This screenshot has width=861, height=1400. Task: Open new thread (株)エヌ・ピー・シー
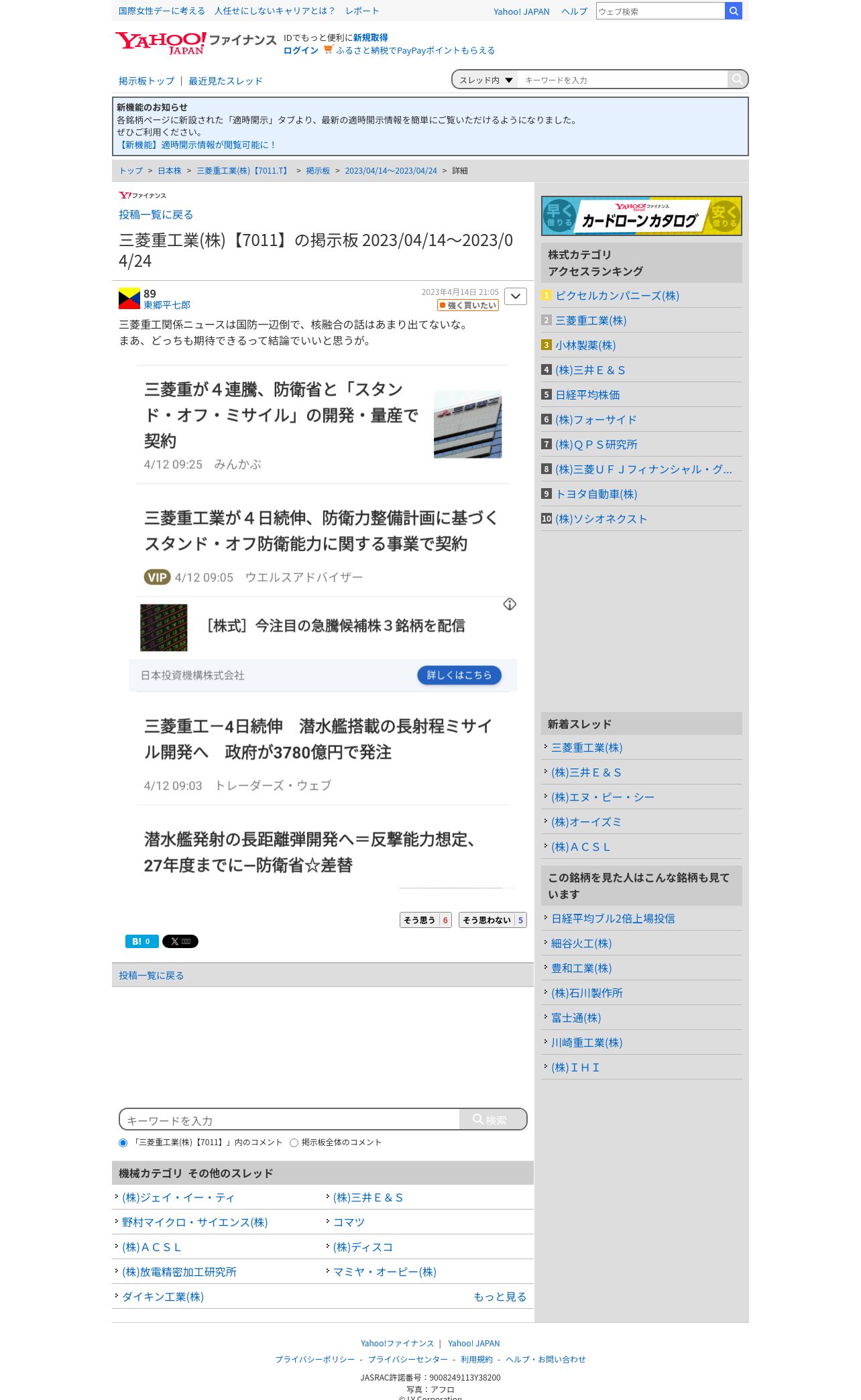click(603, 797)
